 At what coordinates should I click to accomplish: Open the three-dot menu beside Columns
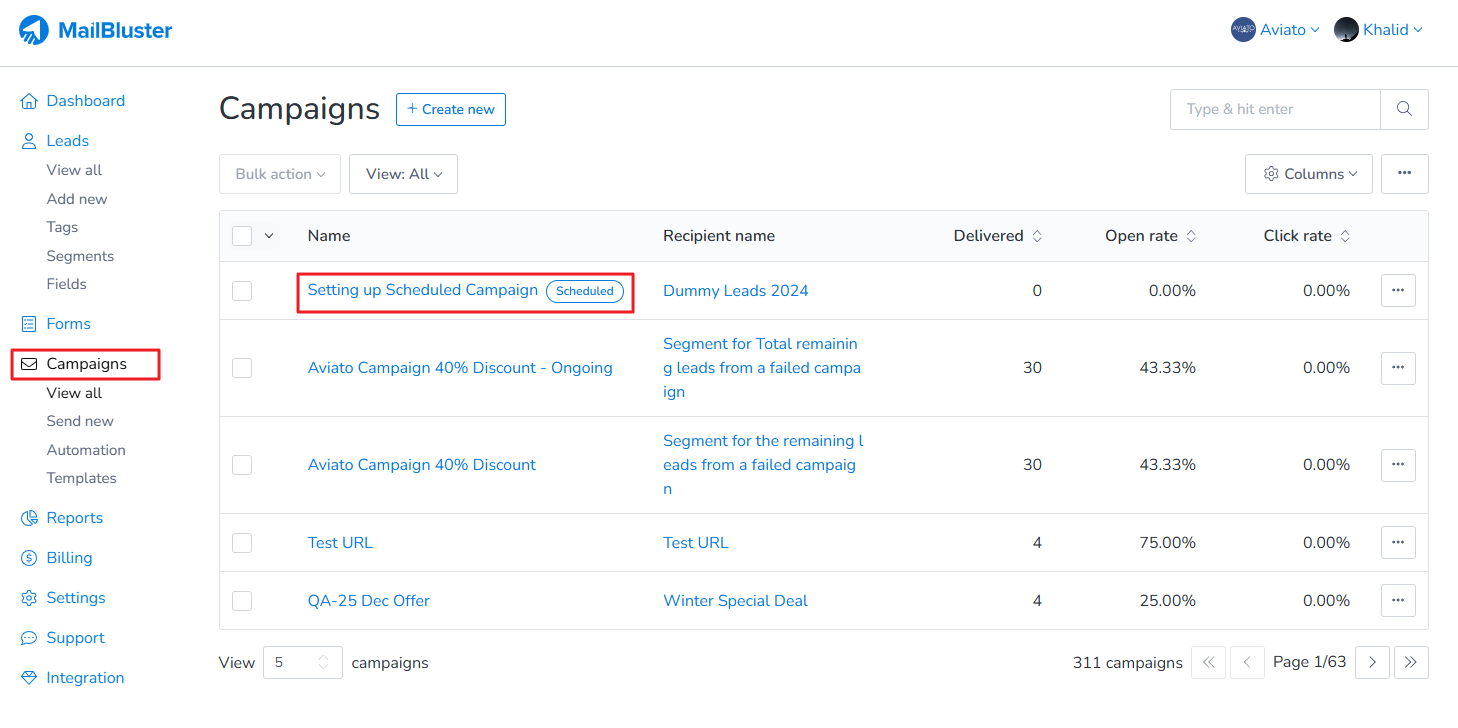click(1404, 174)
